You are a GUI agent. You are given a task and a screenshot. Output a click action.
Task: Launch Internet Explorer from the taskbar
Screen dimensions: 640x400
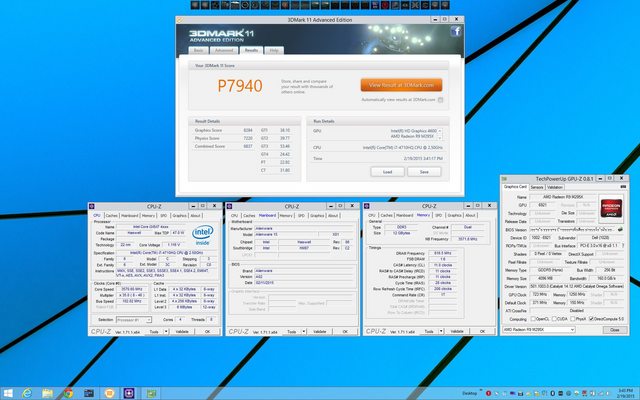[27, 393]
